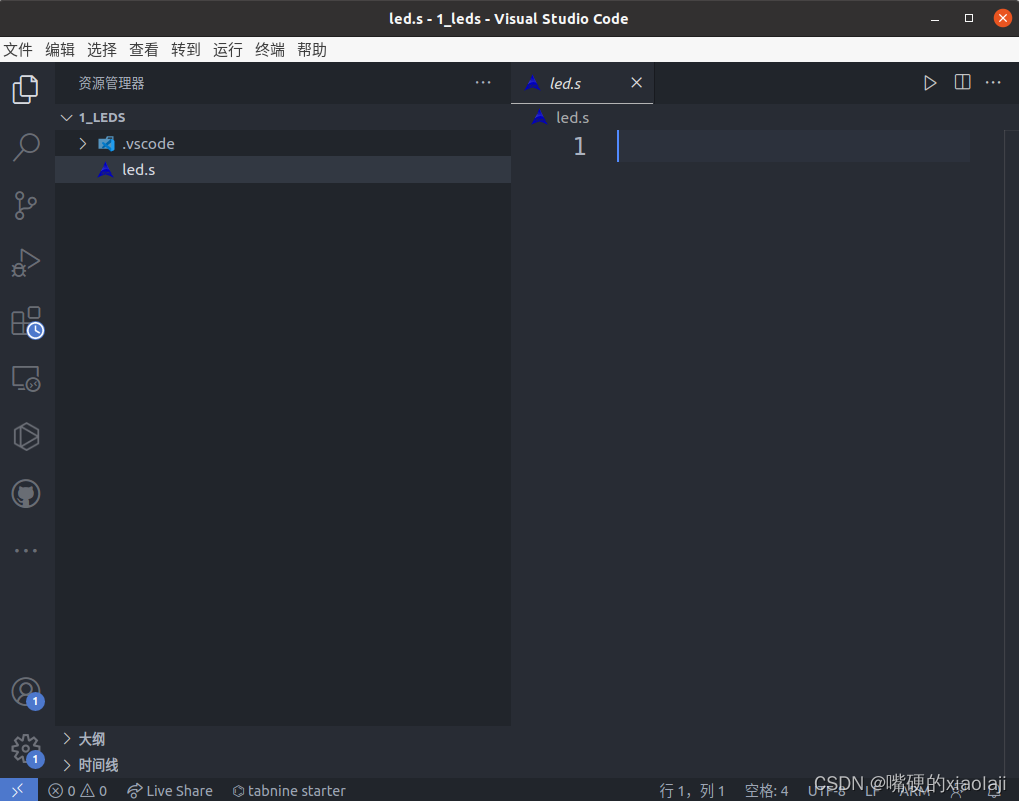Open the 文件 menu
1019x801 pixels.
pos(18,50)
